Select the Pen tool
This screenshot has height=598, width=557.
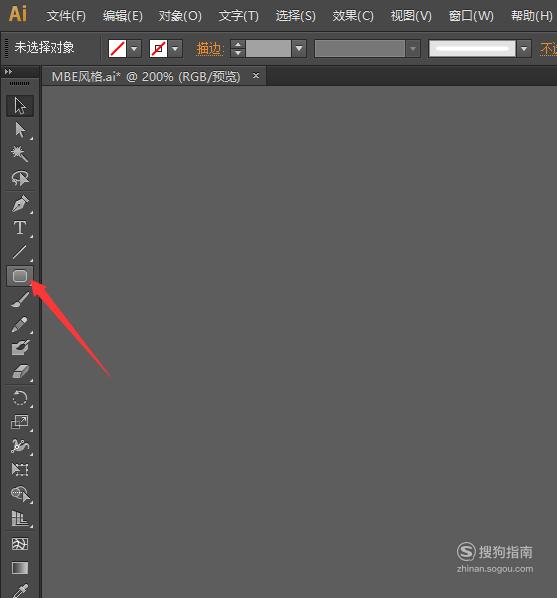[20, 204]
